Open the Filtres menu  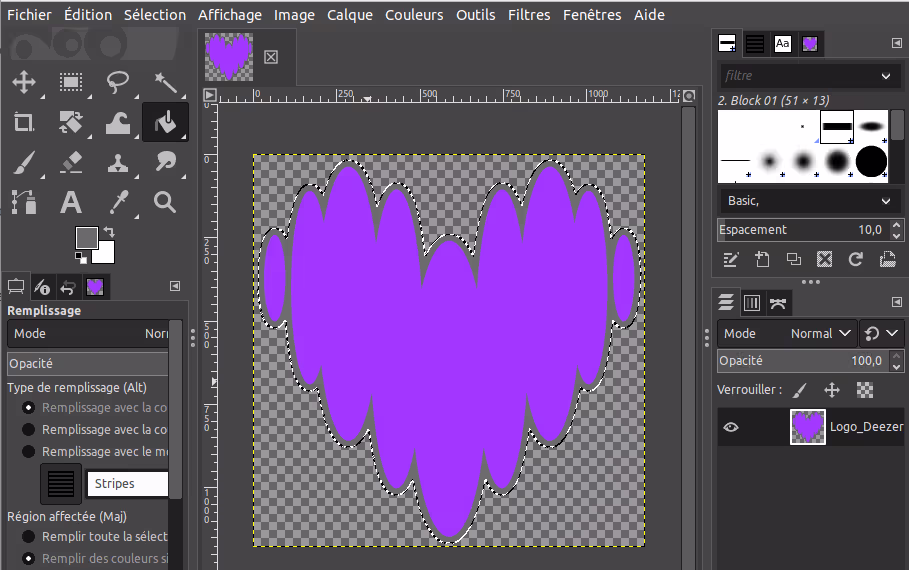(x=528, y=15)
